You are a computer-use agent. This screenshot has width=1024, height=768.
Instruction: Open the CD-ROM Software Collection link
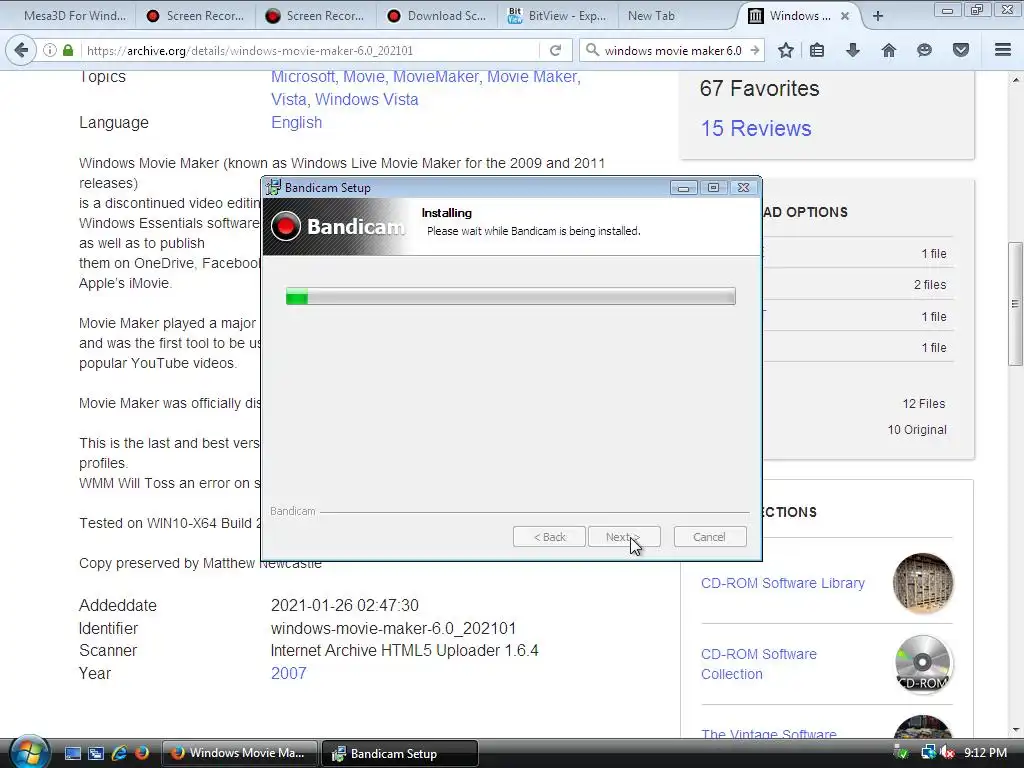pyautogui.click(x=759, y=664)
